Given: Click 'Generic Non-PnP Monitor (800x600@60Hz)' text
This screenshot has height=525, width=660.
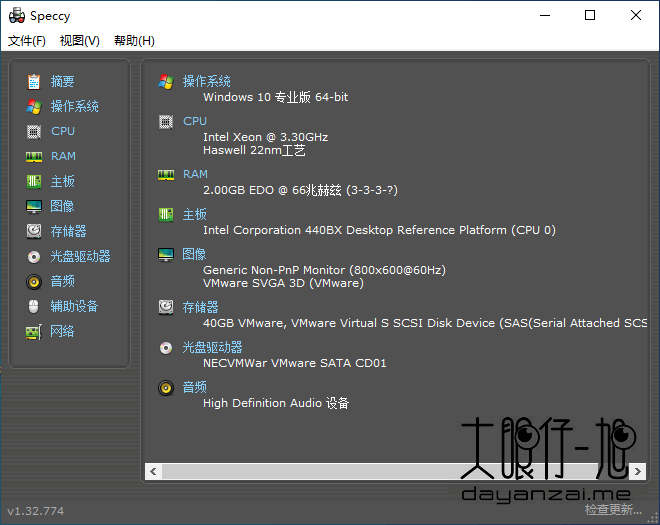Looking at the screenshot, I should coord(325,270).
